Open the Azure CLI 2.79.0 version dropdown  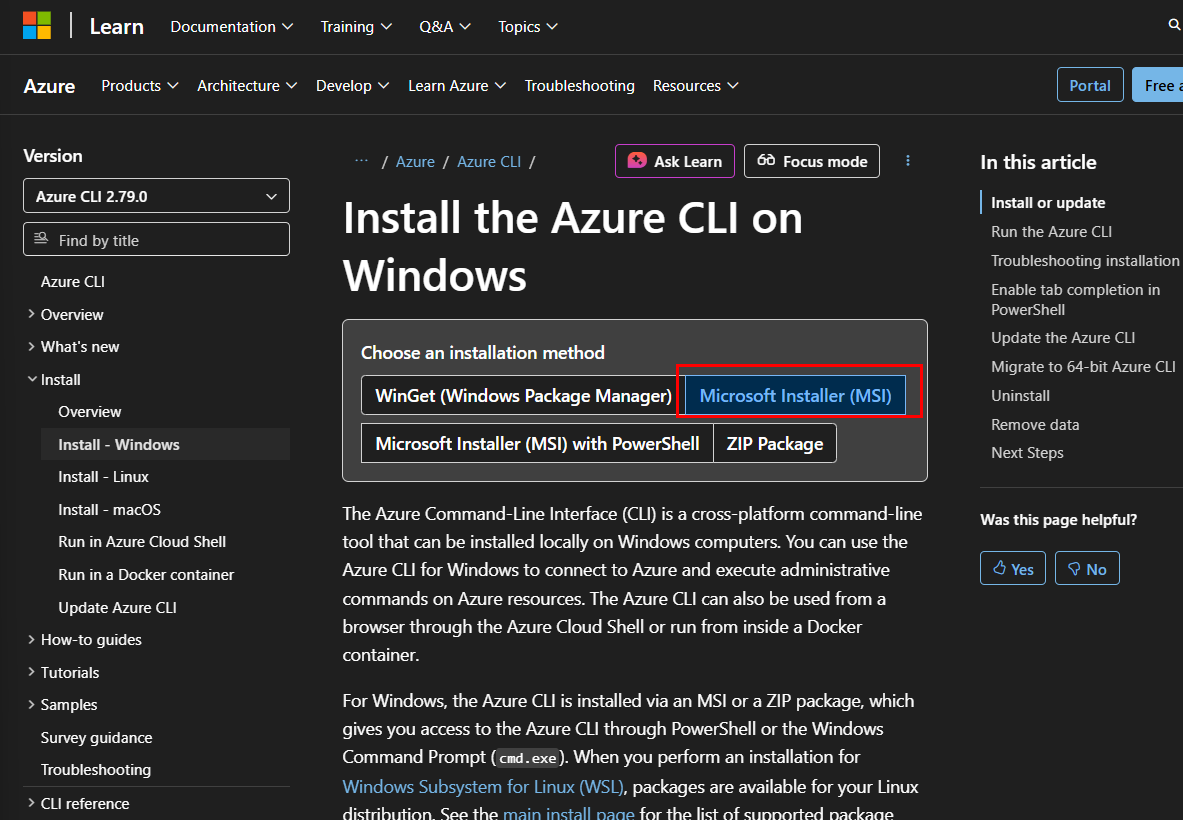(x=156, y=196)
